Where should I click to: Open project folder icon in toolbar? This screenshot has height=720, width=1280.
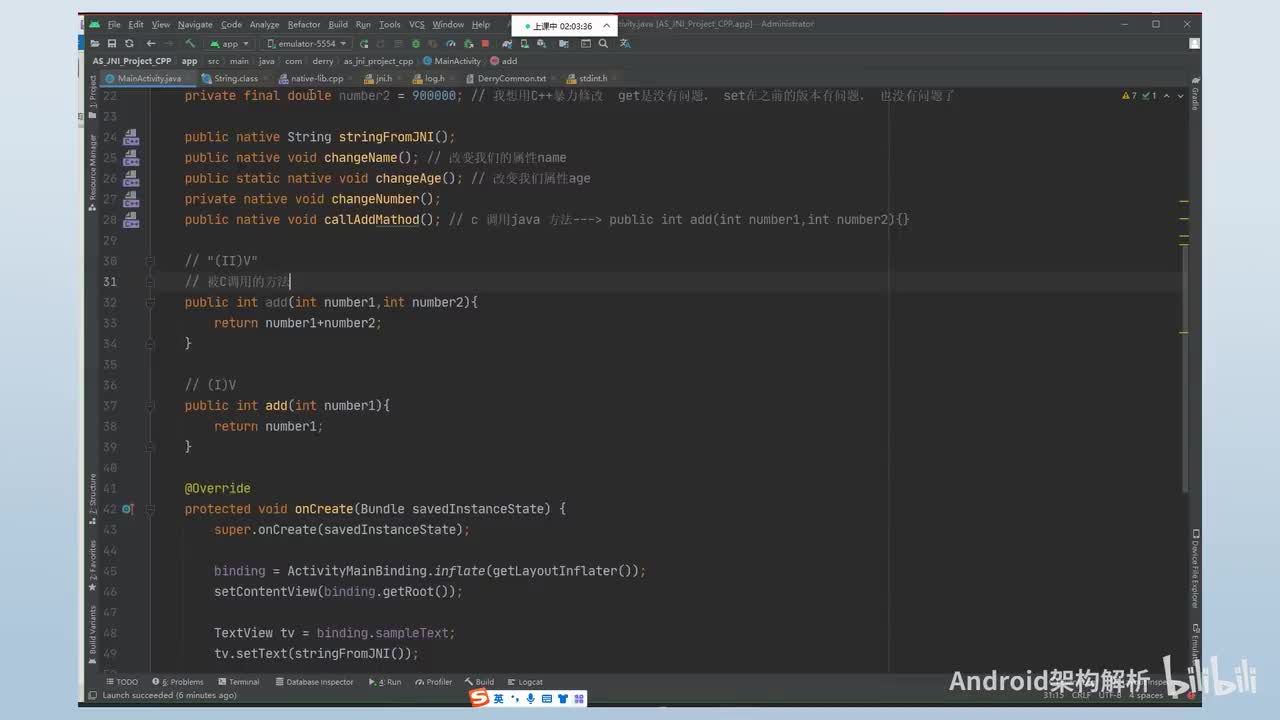(95, 44)
